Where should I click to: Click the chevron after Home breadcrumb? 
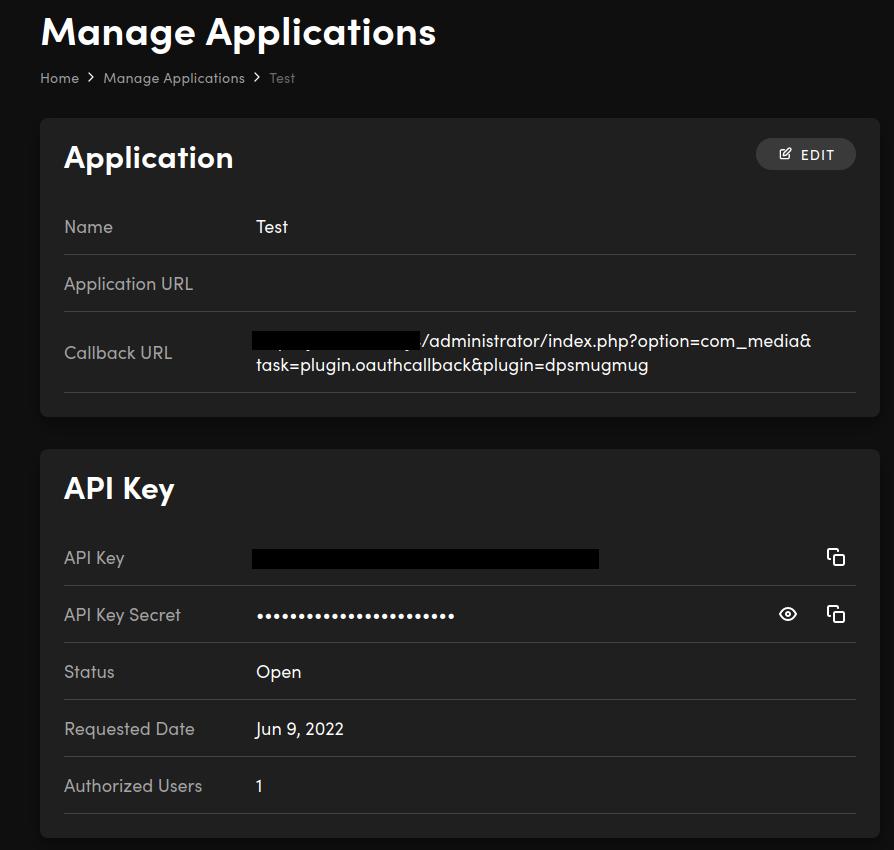point(91,78)
